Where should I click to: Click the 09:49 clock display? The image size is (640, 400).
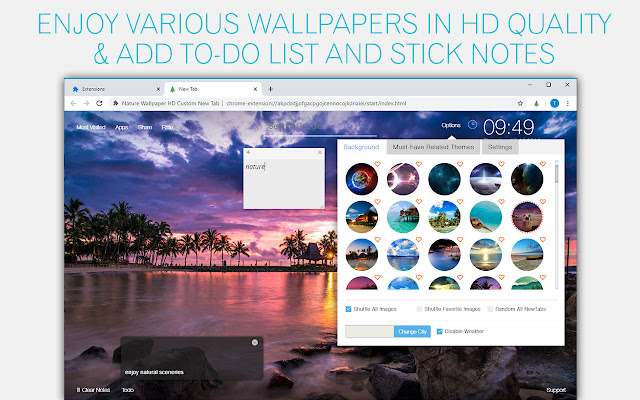[x=509, y=127]
